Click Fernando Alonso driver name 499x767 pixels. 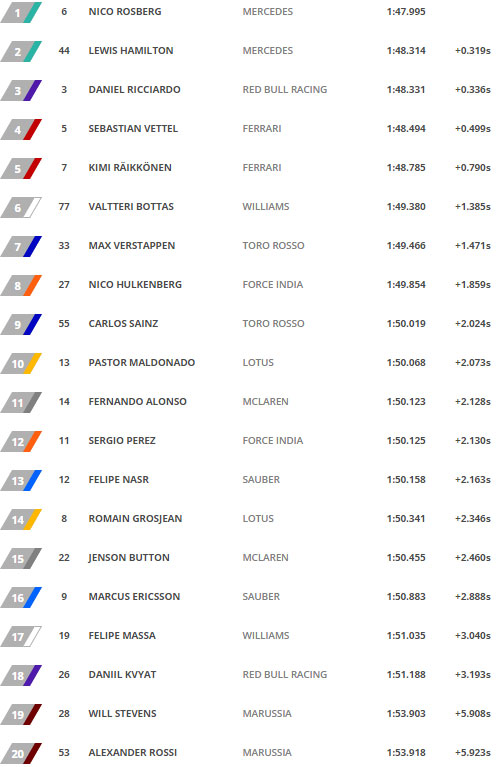[x=137, y=402]
